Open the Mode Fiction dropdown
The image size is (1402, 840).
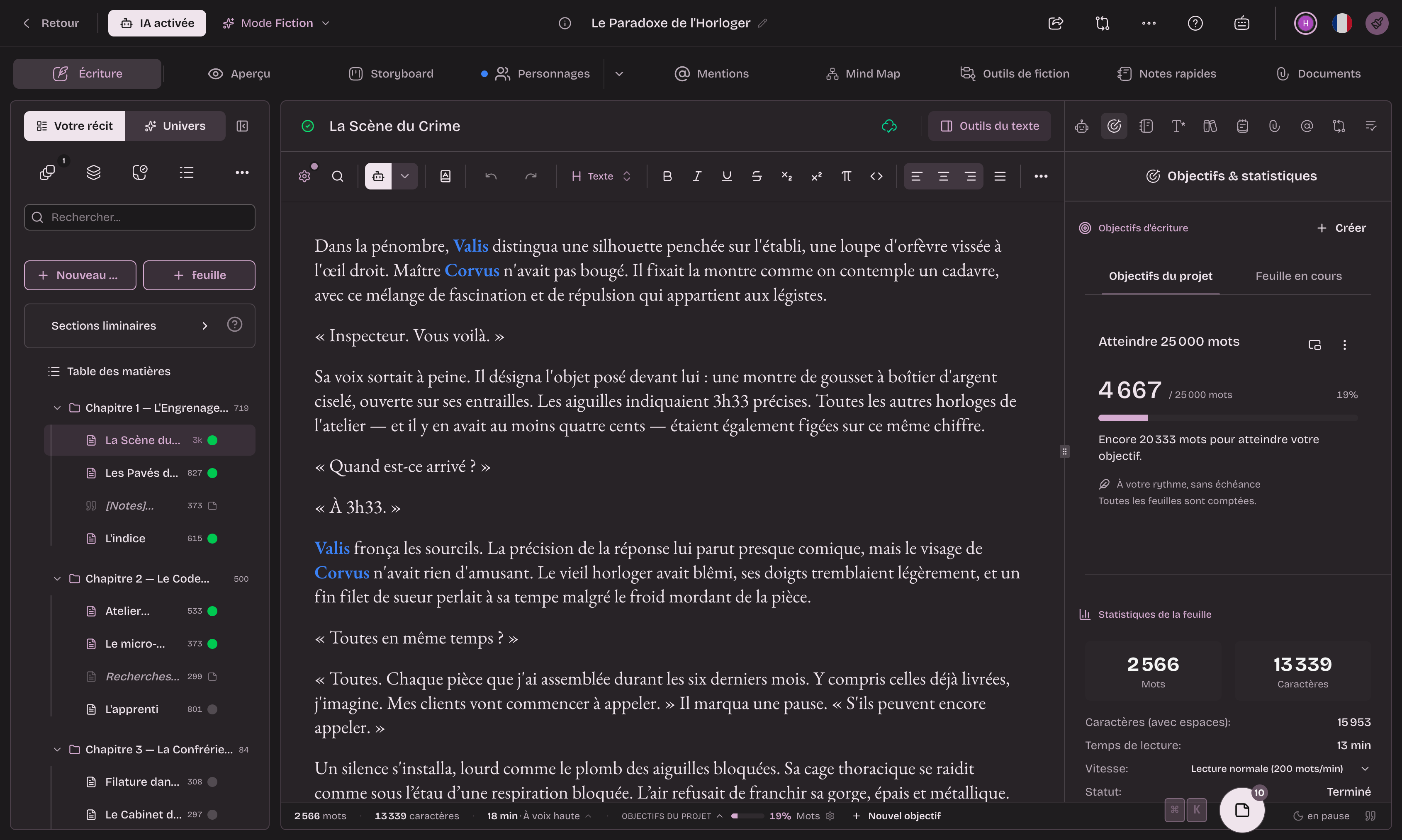click(276, 23)
